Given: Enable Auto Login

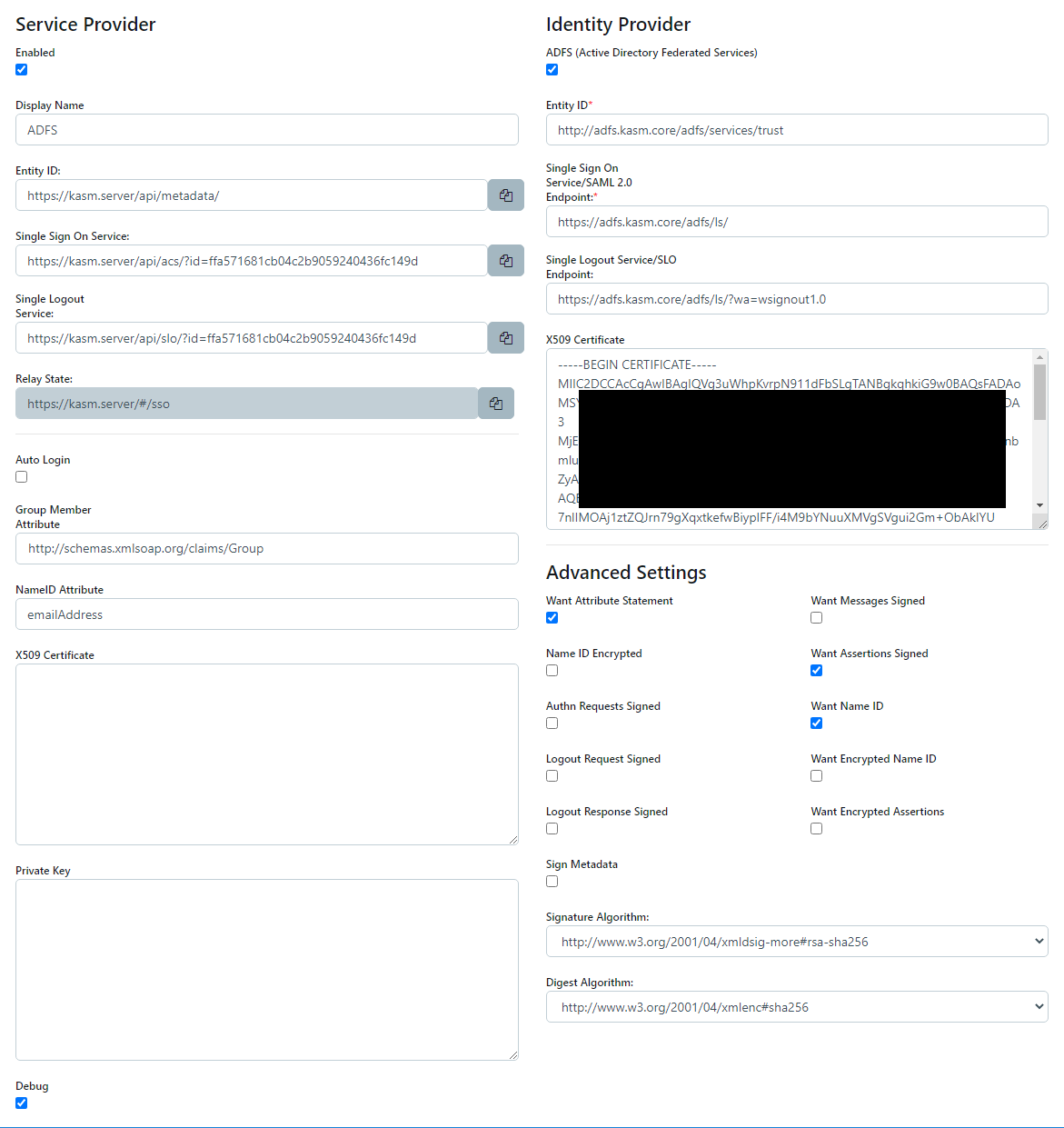Looking at the screenshot, I should [x=21, y=476].
